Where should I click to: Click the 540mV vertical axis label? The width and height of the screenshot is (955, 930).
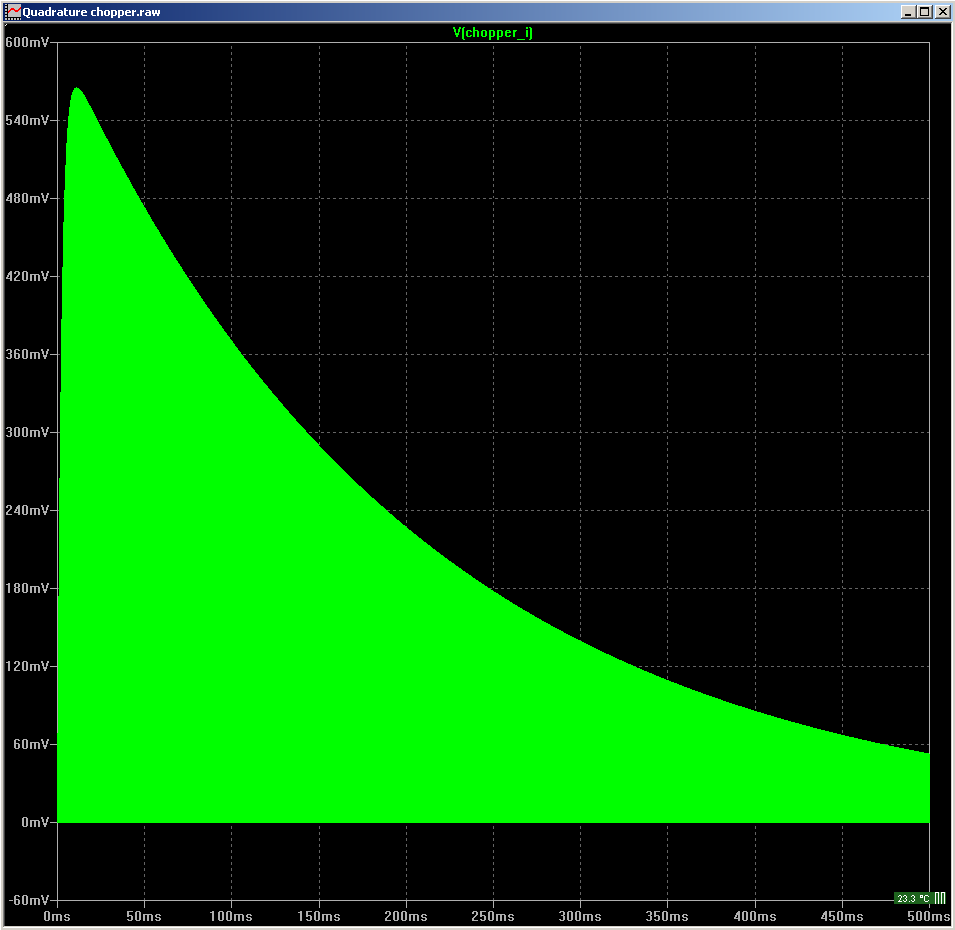[27, 120]
